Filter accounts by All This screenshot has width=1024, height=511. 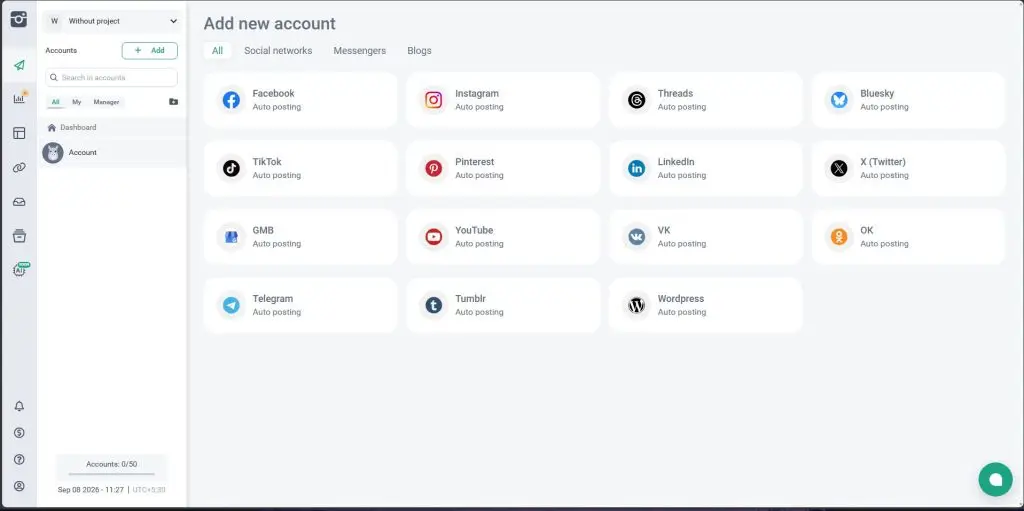point(56,102)
